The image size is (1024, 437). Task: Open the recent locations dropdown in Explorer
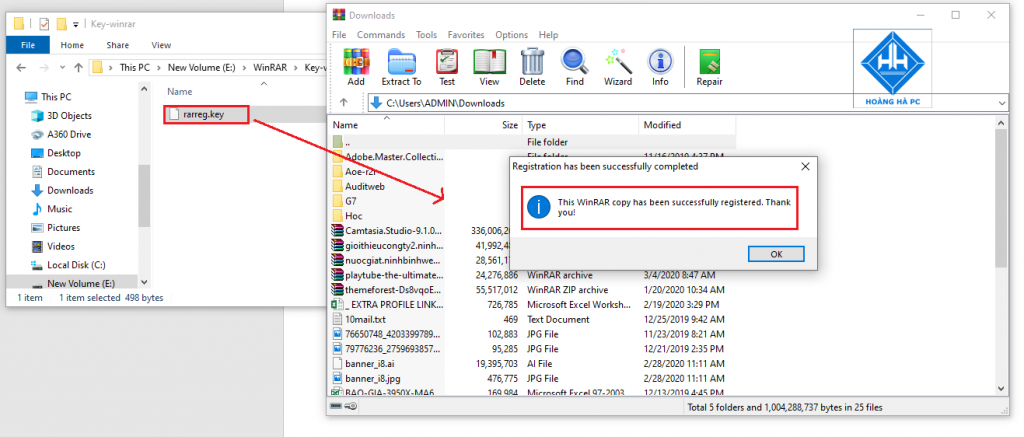coord(63,67)
